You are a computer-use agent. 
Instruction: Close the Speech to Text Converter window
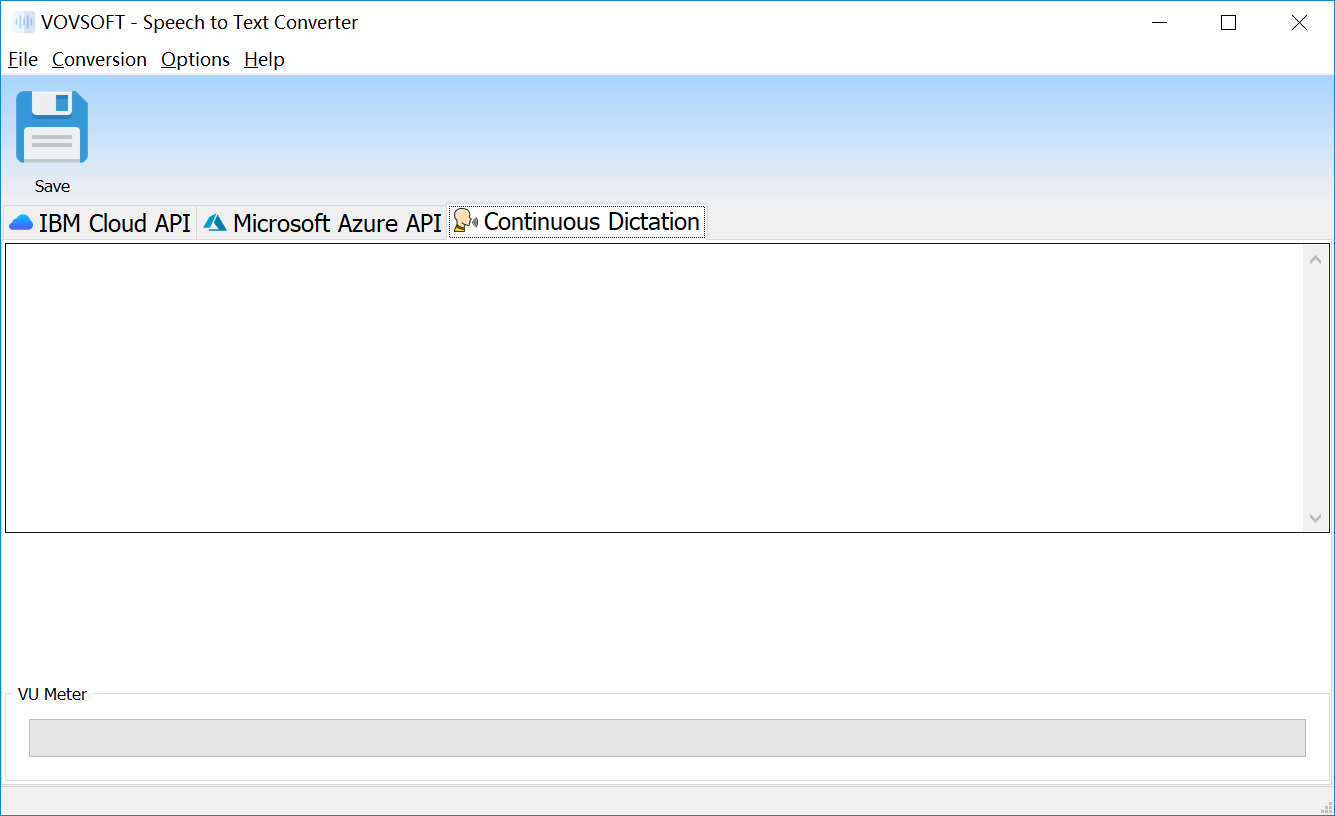[x=1299, y=22]
